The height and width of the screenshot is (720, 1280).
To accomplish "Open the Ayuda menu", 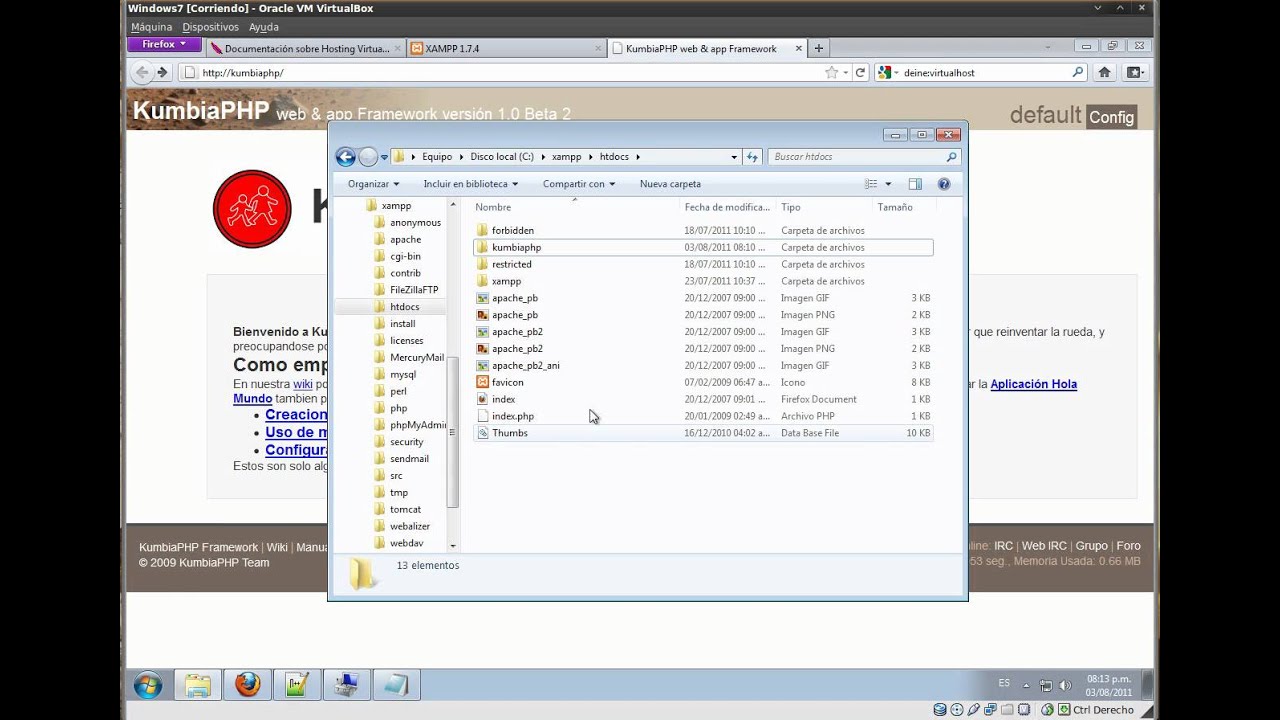I will tap(264, 27).
